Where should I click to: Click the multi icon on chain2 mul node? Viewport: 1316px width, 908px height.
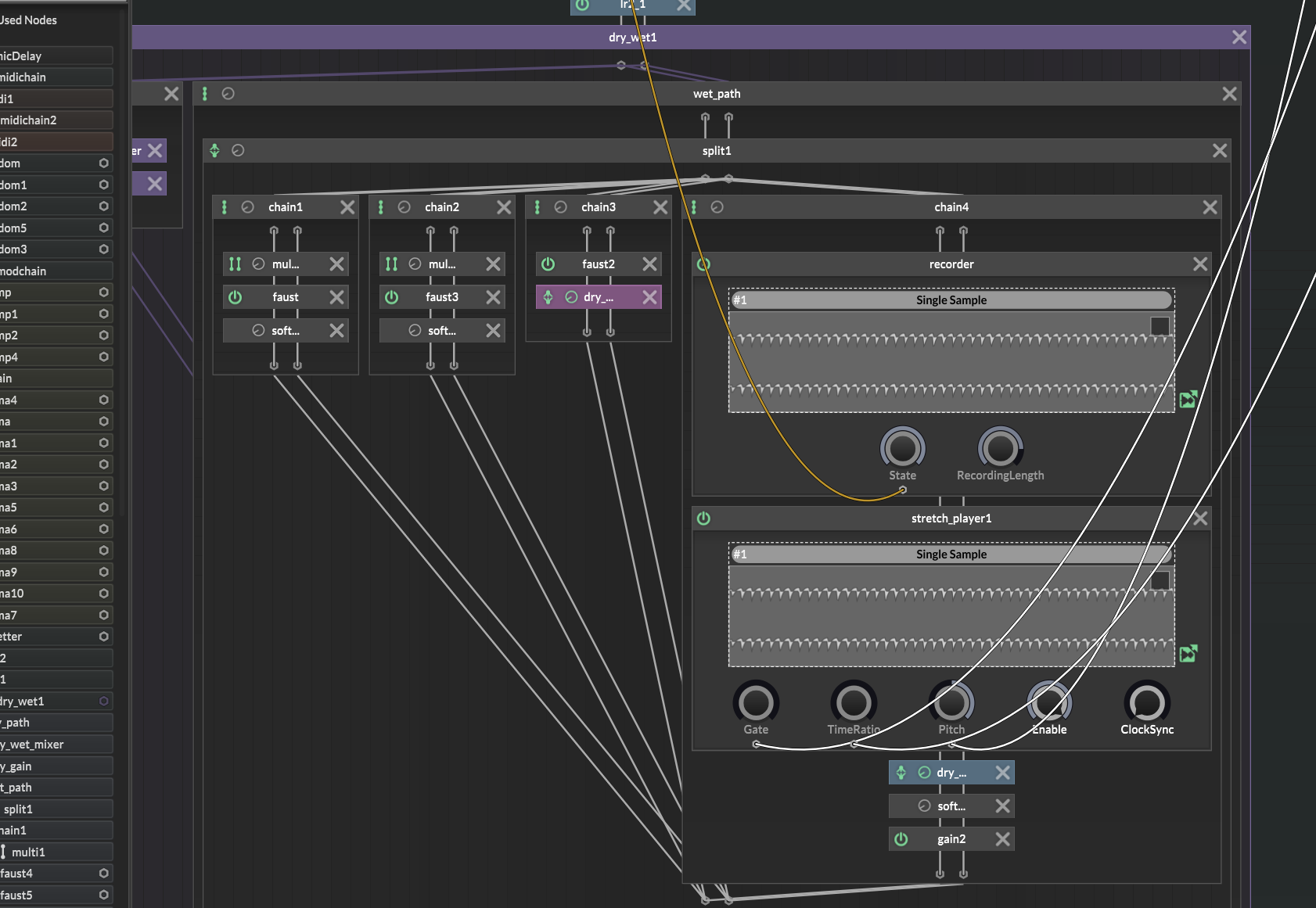pos(391,264)
